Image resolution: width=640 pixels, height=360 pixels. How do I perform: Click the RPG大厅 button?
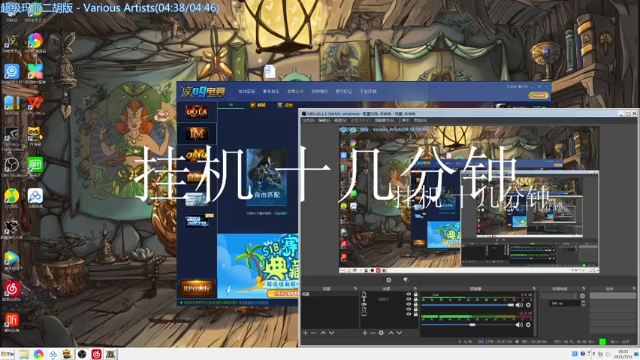(x=197, y=288)
